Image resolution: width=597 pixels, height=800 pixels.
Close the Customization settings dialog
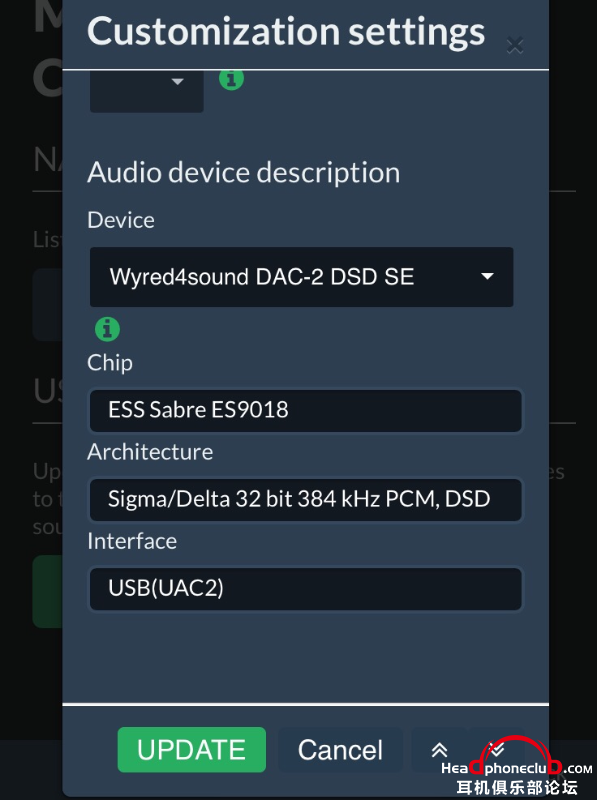pos(515,45)
